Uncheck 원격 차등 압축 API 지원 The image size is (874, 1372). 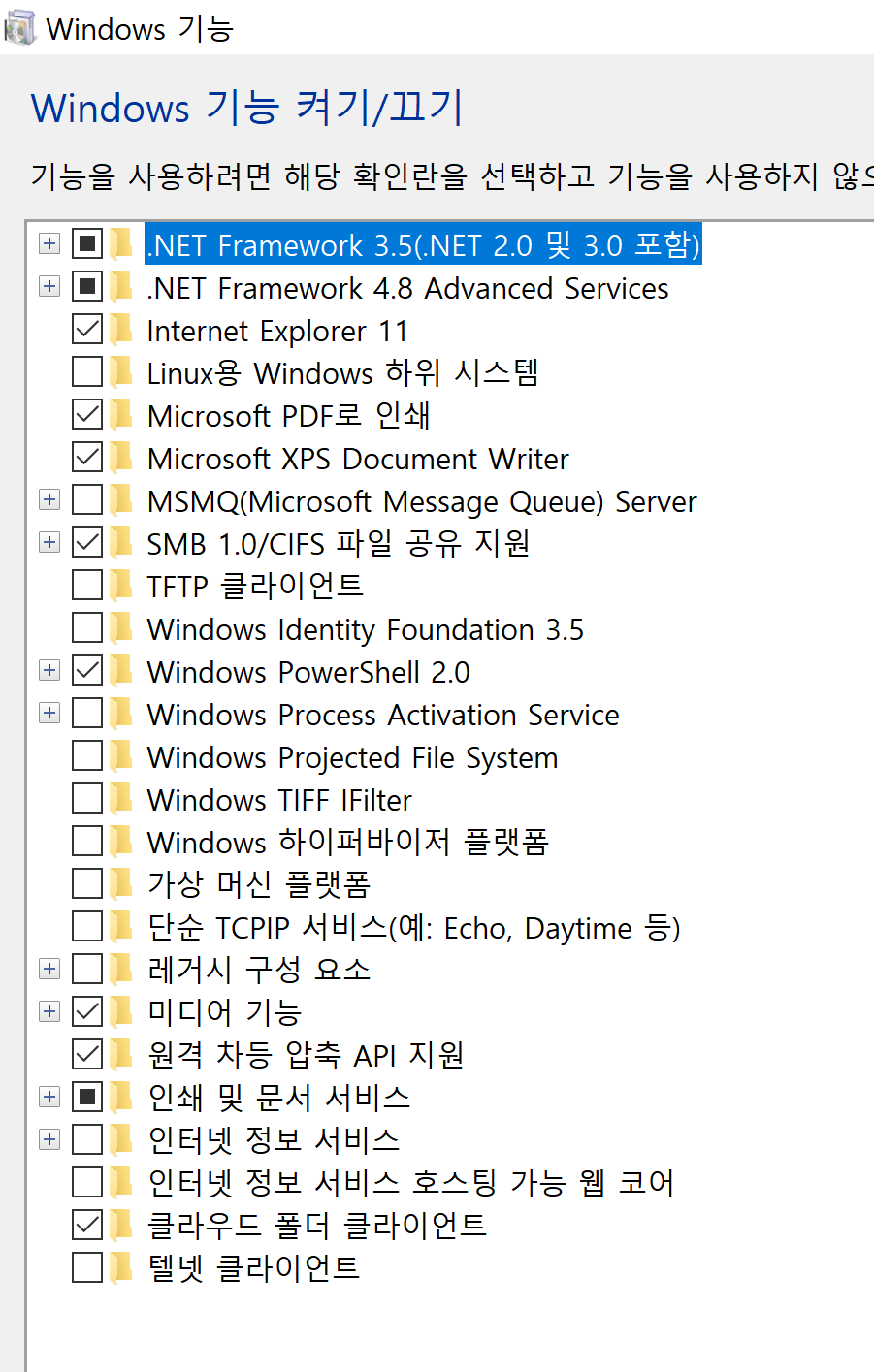[87, 1054]
